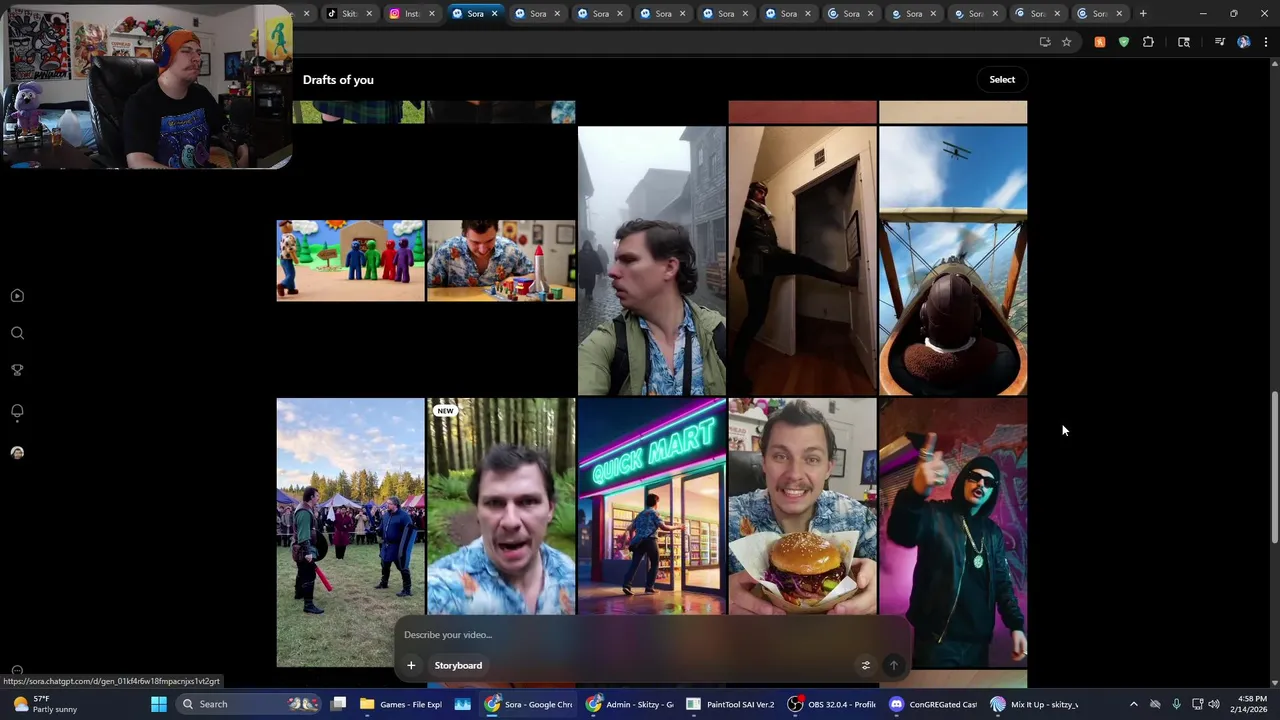
Task: Open the medieval fair sword fight draft
Action: (x=351, y=533)
